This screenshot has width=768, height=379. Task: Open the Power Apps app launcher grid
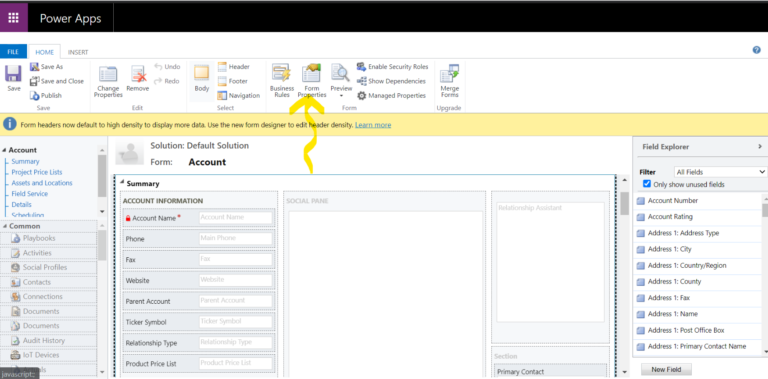[x=14, y=19]
